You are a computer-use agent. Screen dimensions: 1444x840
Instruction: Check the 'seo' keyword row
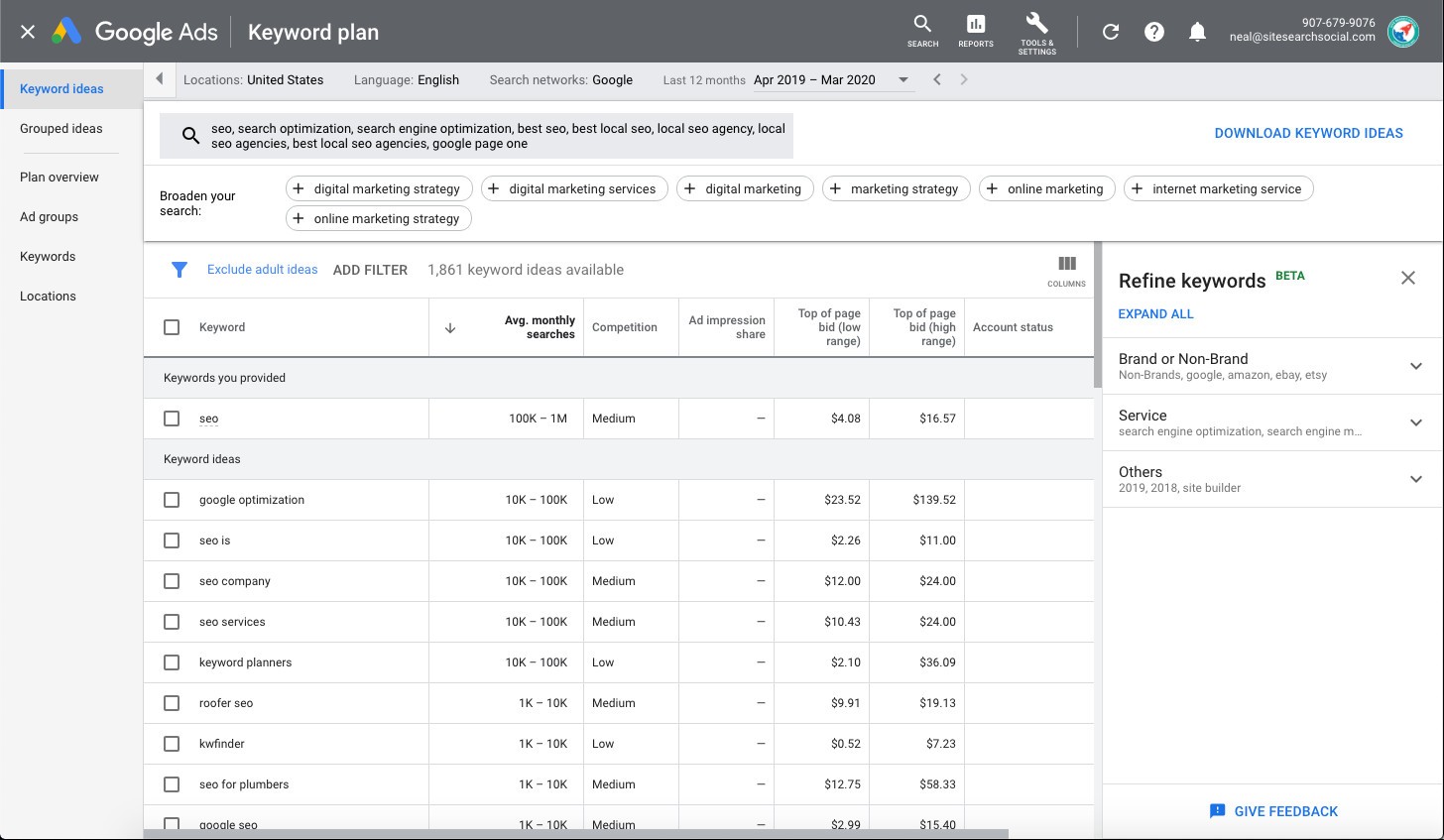point(172,419)
